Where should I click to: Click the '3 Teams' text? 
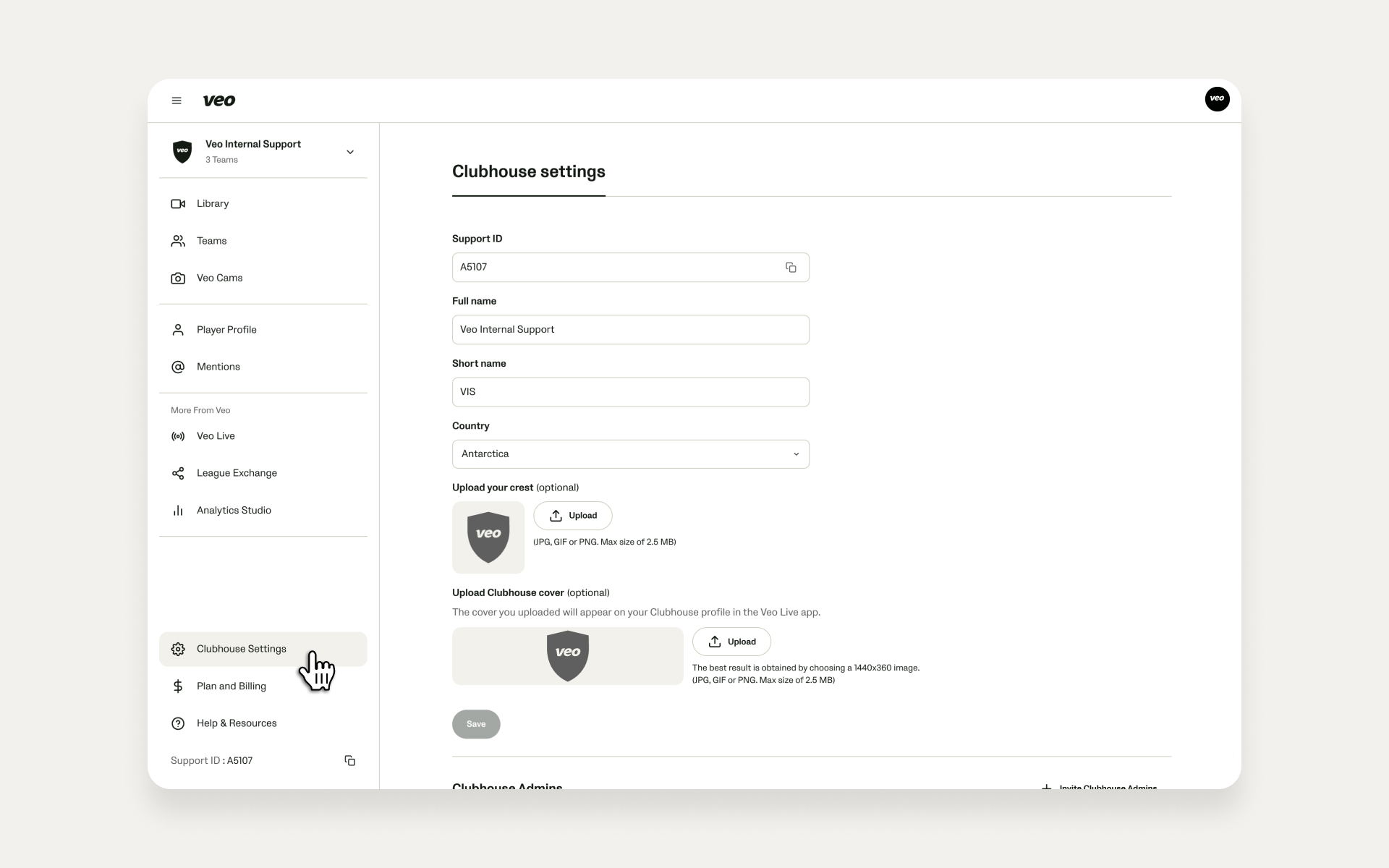(221, 160)
